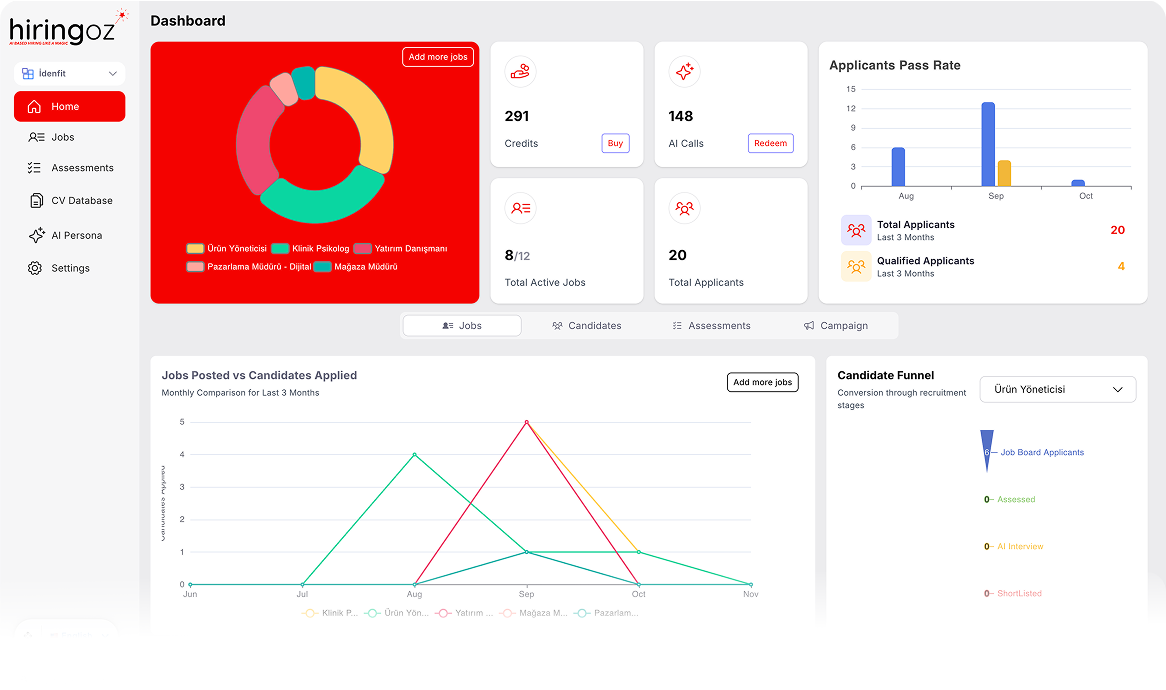Switch to the Campaign tab
The image size is (1166, 690).
coord(836,326)
